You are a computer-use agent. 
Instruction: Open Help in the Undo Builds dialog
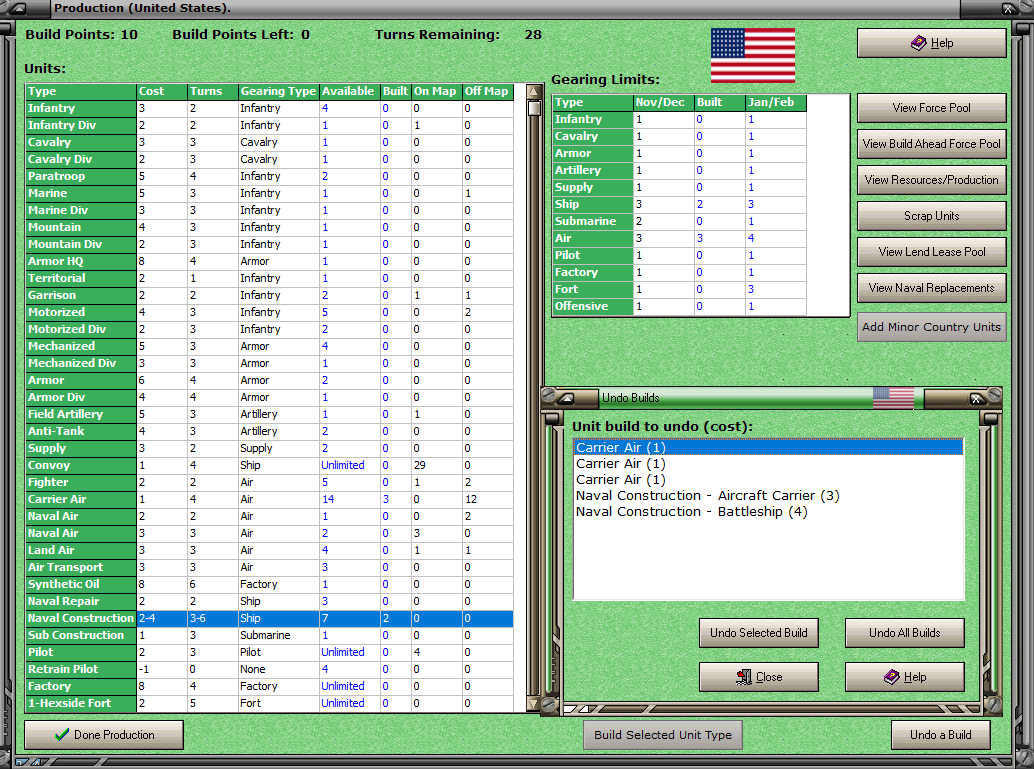click(905, 677)
